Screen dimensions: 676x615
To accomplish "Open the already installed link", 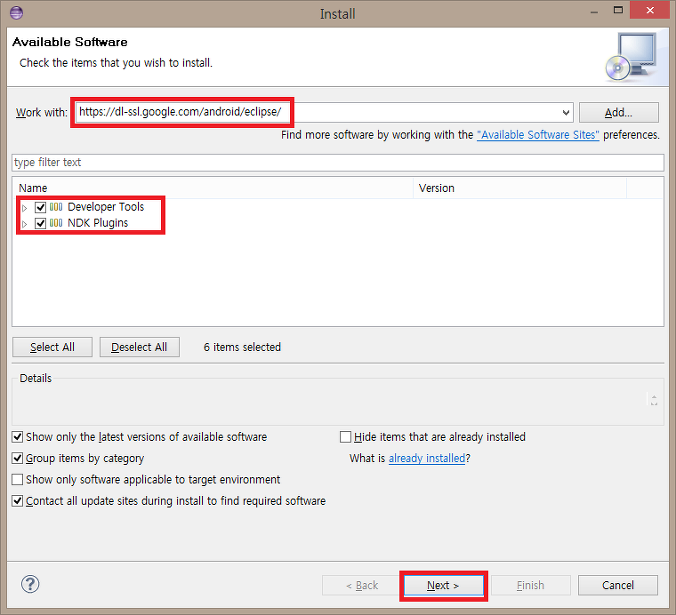I will [x=427, y=458].
